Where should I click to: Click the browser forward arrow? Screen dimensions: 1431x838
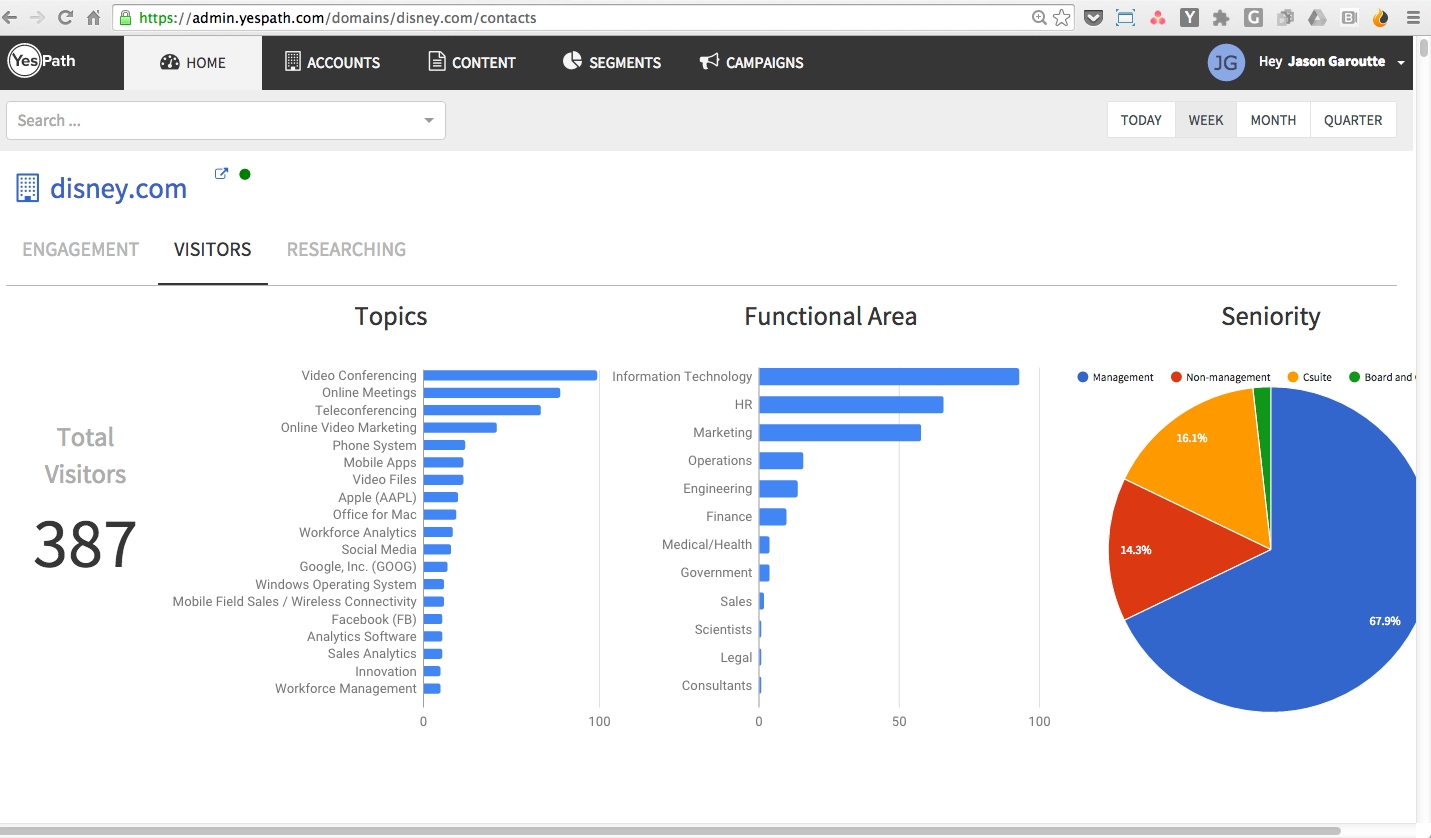[x=38, y=17]
